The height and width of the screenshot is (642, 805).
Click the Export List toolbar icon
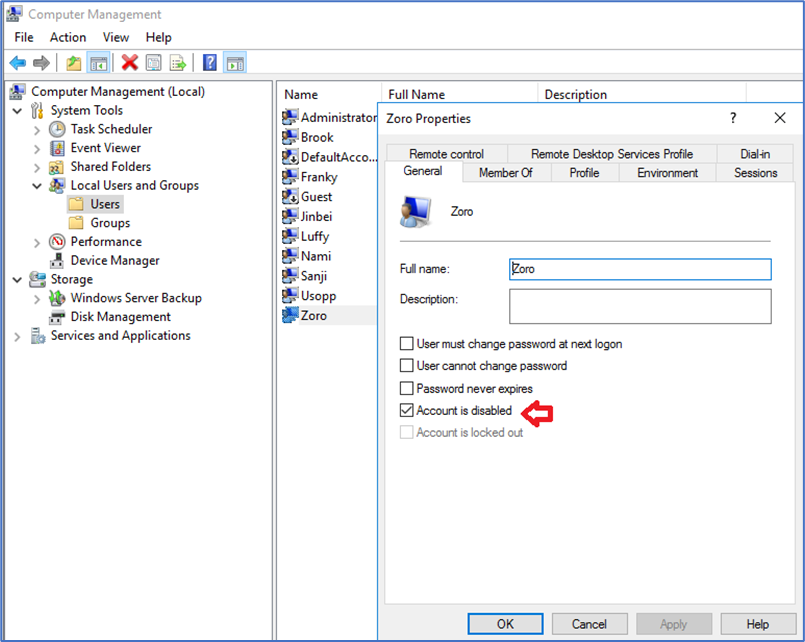(178, 63)
